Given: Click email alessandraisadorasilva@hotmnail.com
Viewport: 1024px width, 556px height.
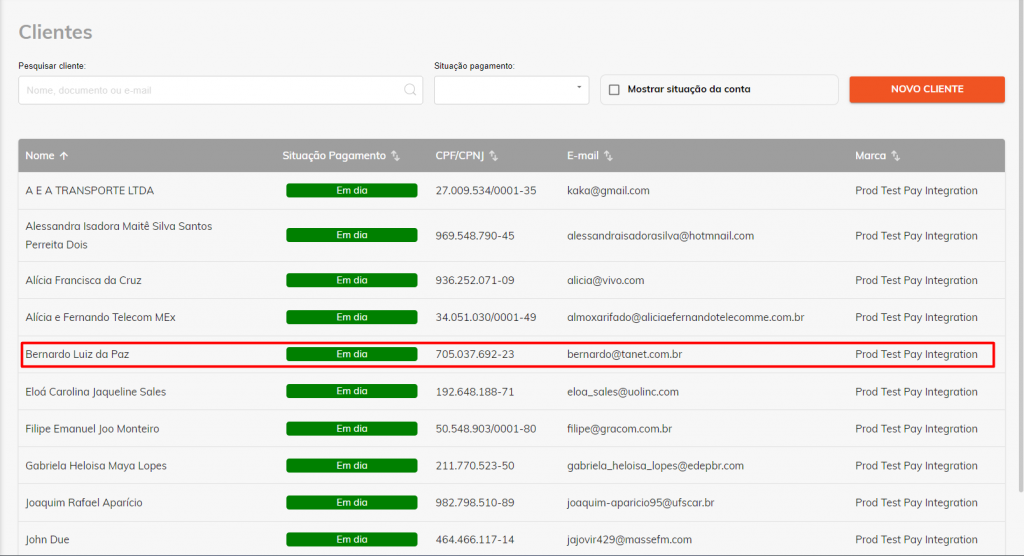Looking at the screenshot, I should coord(660,236).
